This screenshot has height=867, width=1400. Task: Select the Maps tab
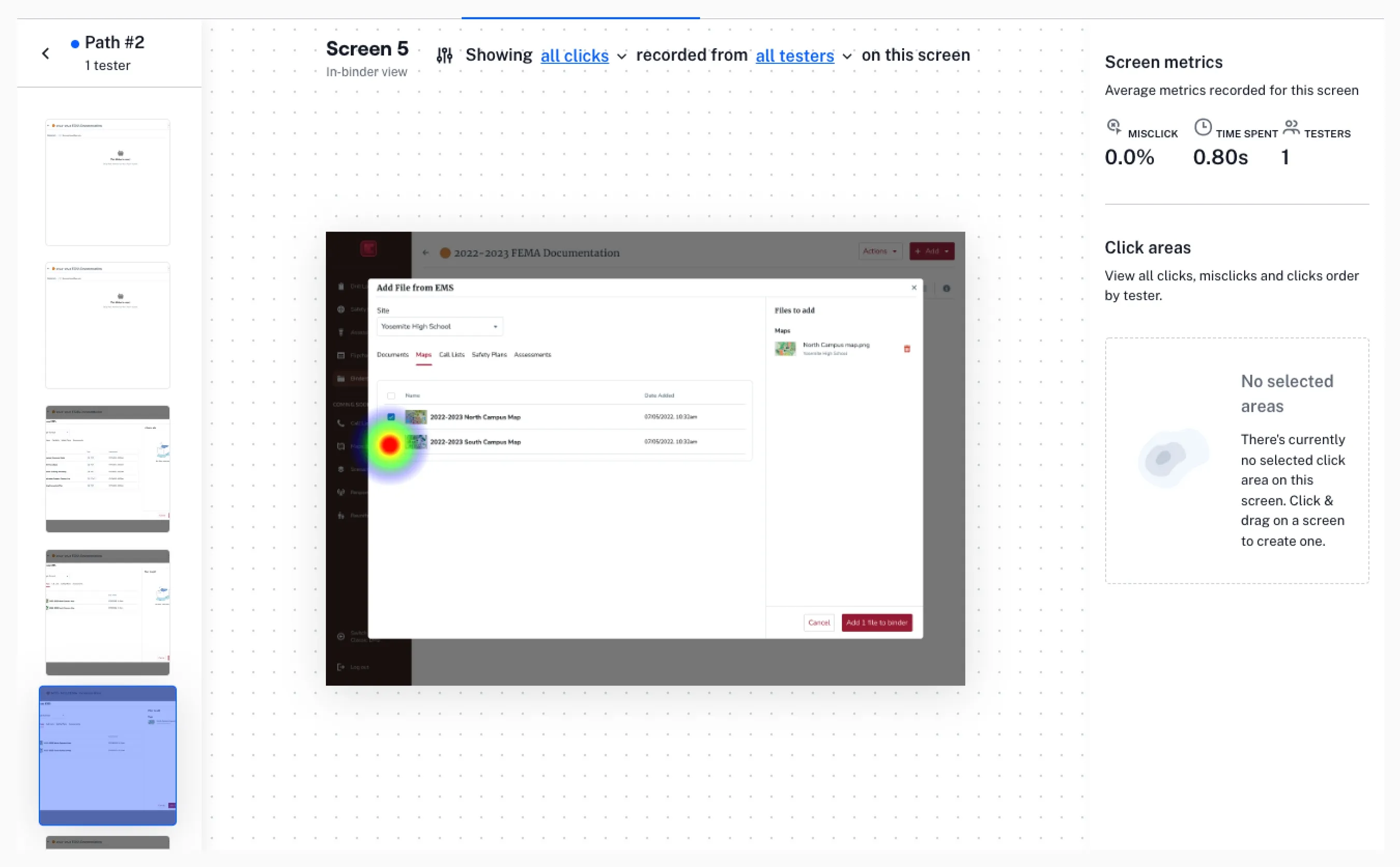pyautogui.click(x=424, y=355)
